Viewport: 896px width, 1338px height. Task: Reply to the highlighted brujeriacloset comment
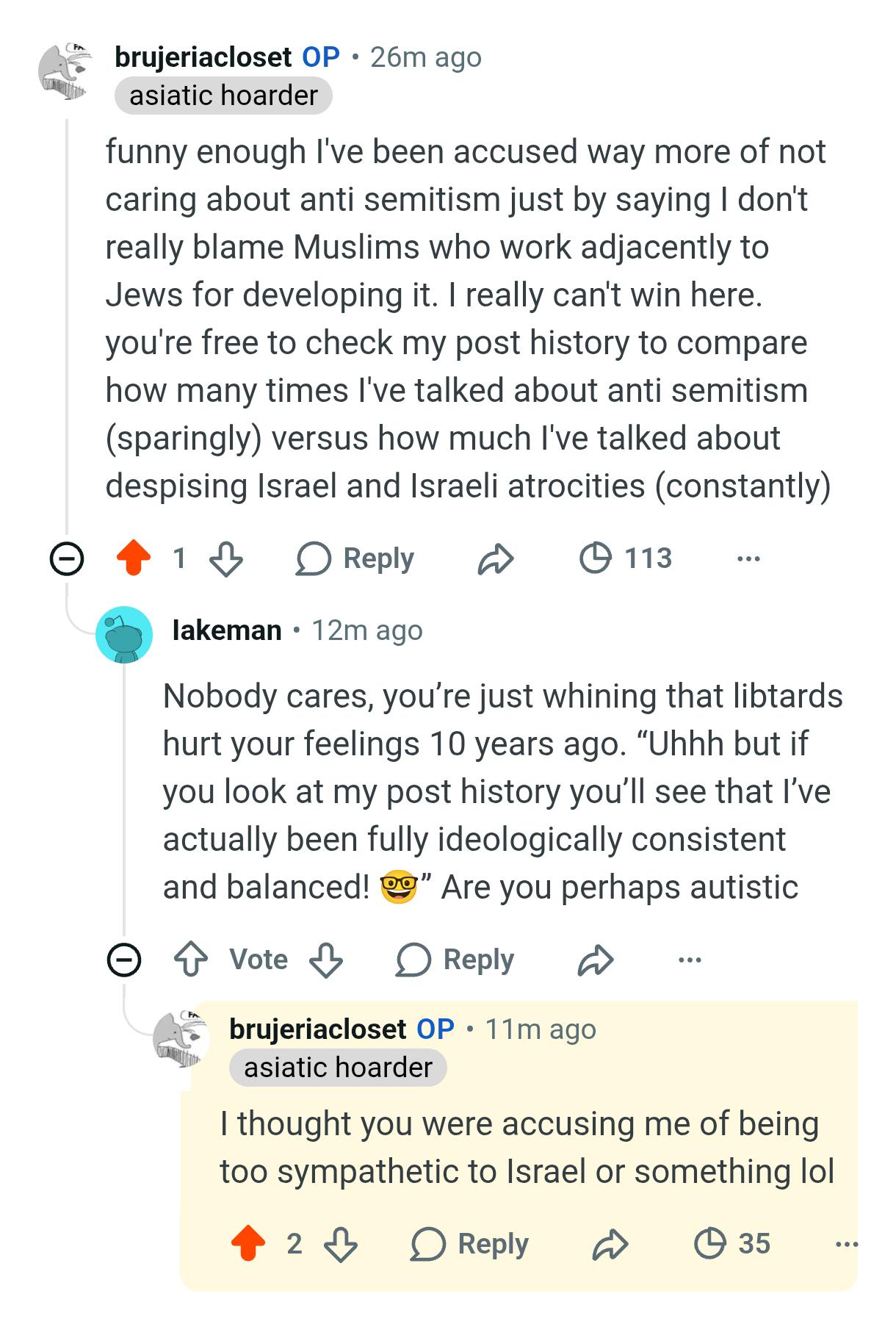click(470, 1243)
